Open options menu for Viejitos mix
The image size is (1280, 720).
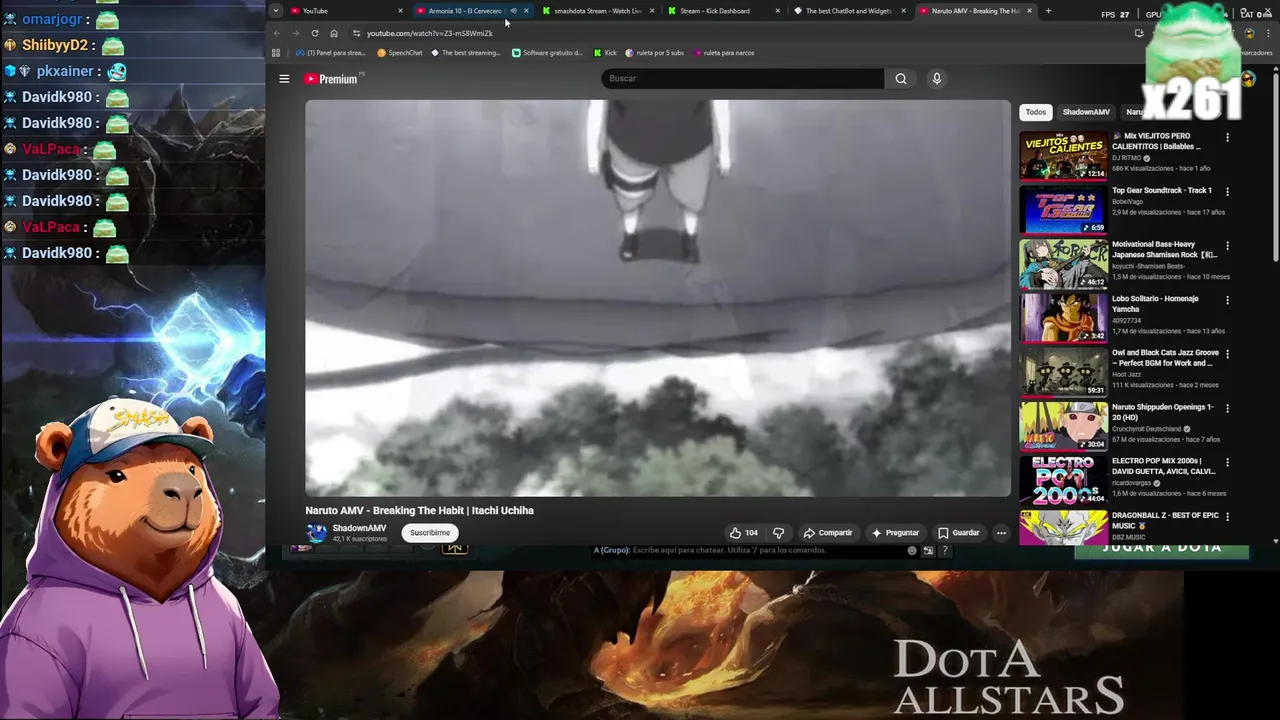[1227, 137]
